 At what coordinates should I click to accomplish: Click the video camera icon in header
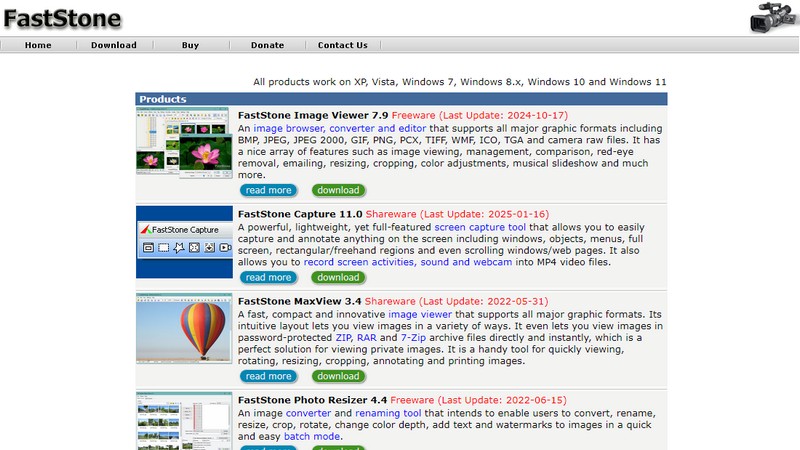click(x=772, y=18)
